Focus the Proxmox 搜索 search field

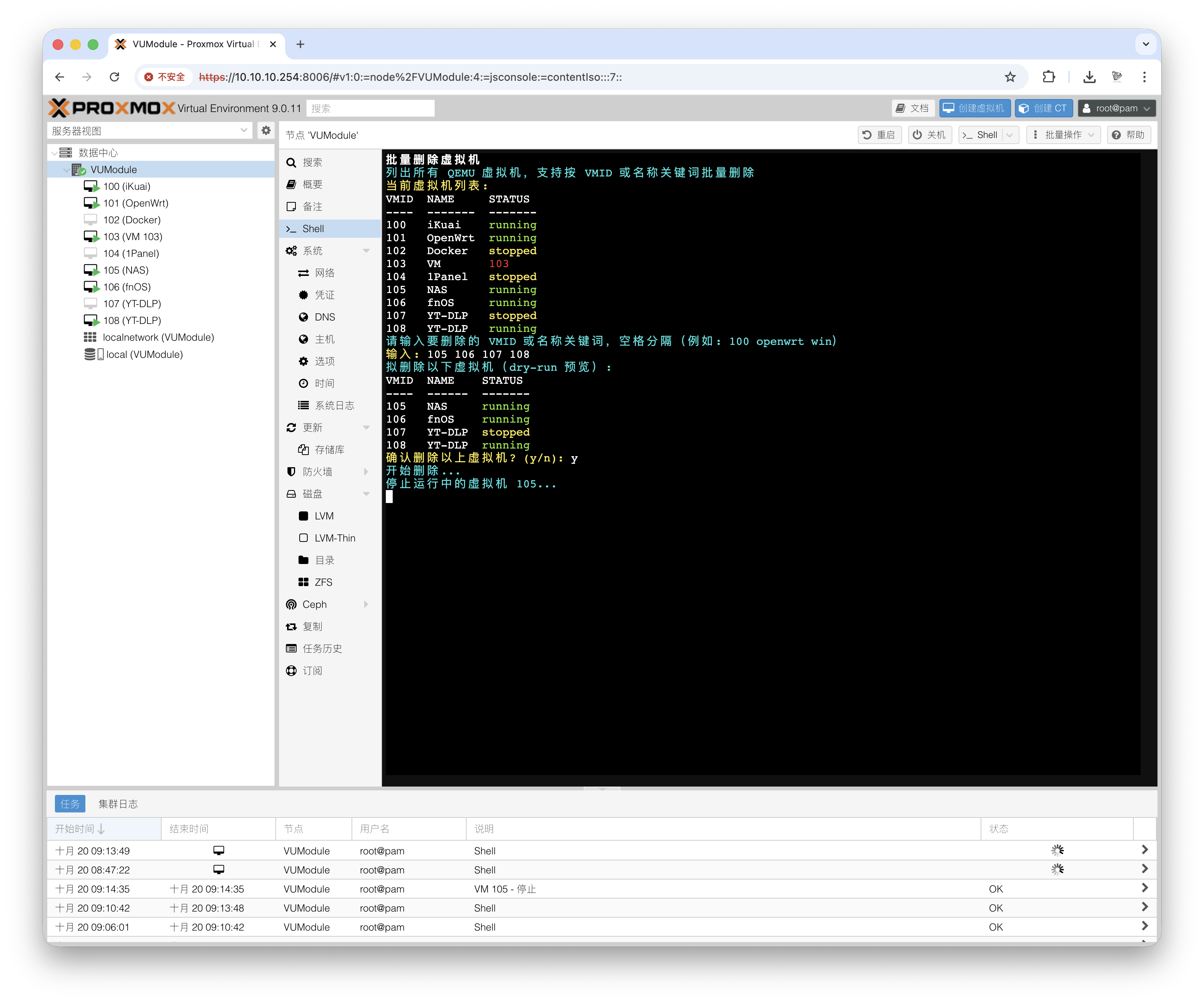pyautogui.click(x=370, y=108)
